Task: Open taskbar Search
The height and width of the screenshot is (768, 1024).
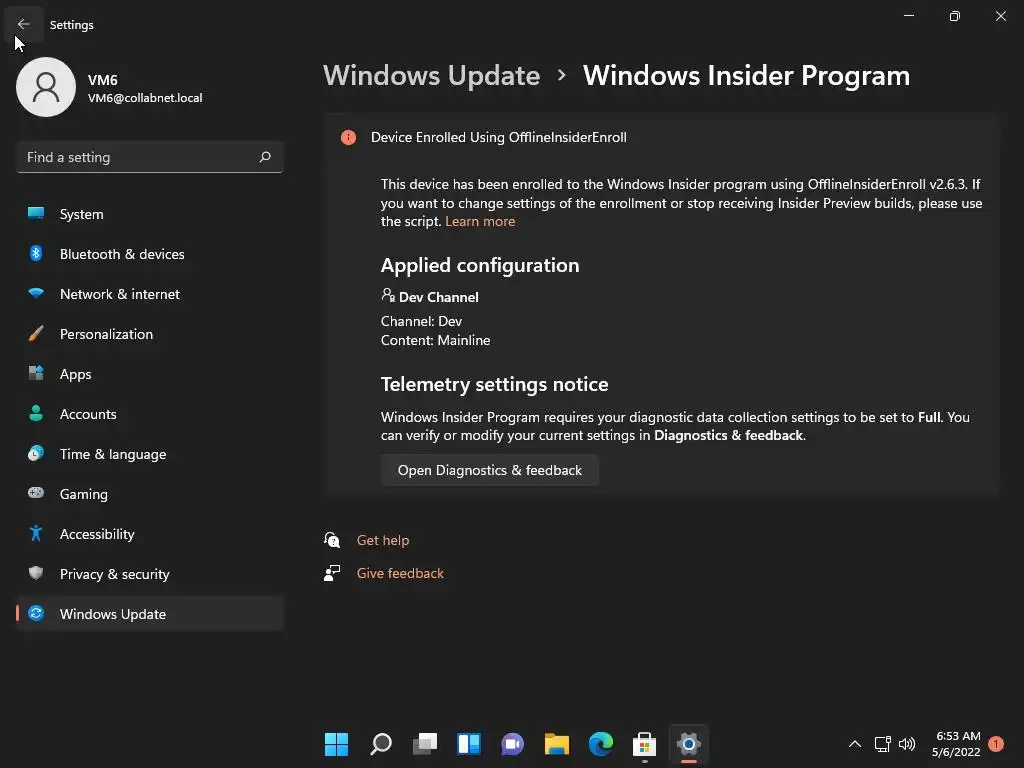Action: 381,744
